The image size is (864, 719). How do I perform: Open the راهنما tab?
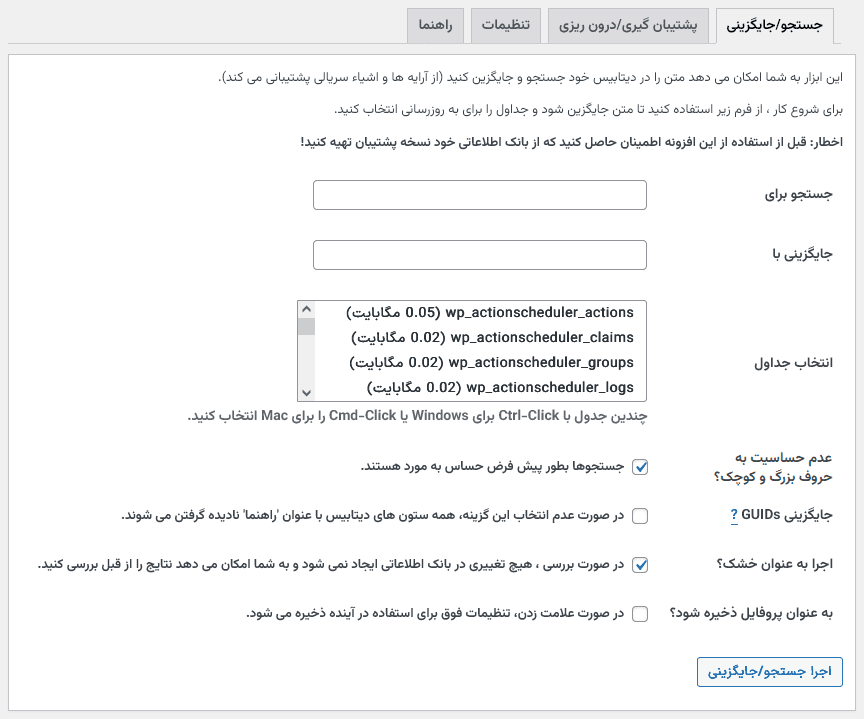point(435,25)
